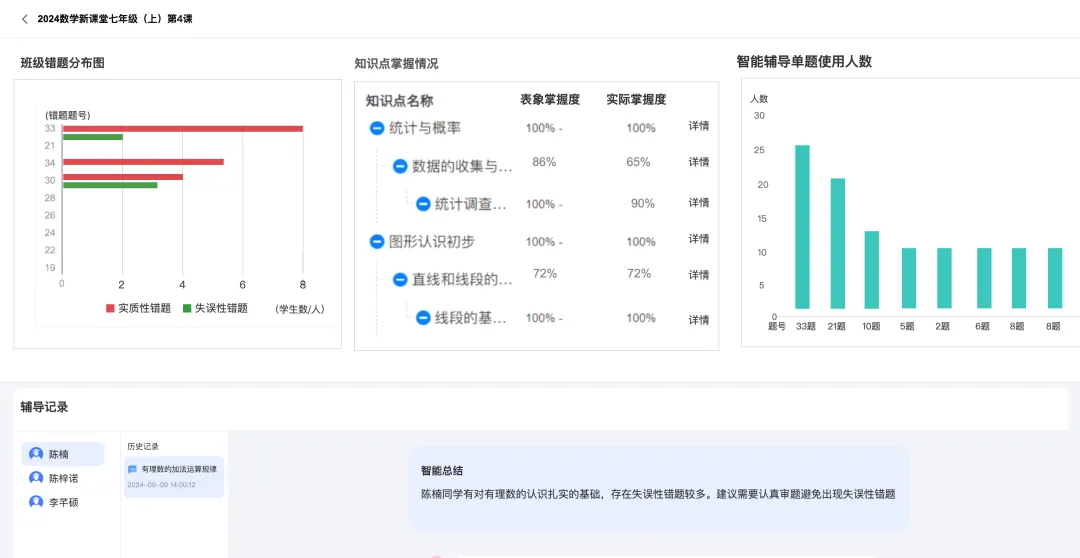Collapse the 数据的收集与… tree node
The image size is (1080, 558).
pyautogui.click(x=400, y=166)
